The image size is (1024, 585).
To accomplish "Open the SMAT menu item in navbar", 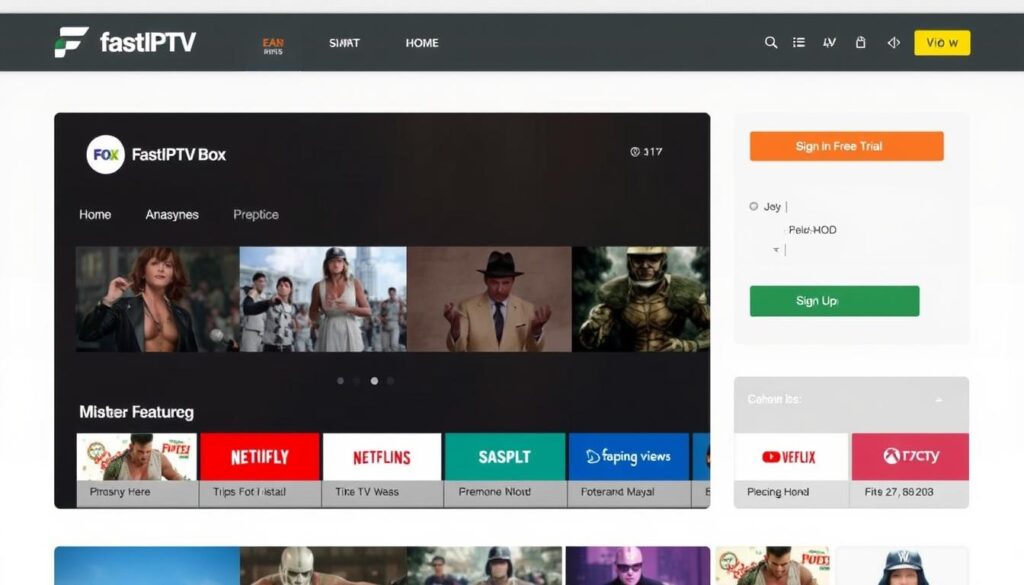I will 342,43.
